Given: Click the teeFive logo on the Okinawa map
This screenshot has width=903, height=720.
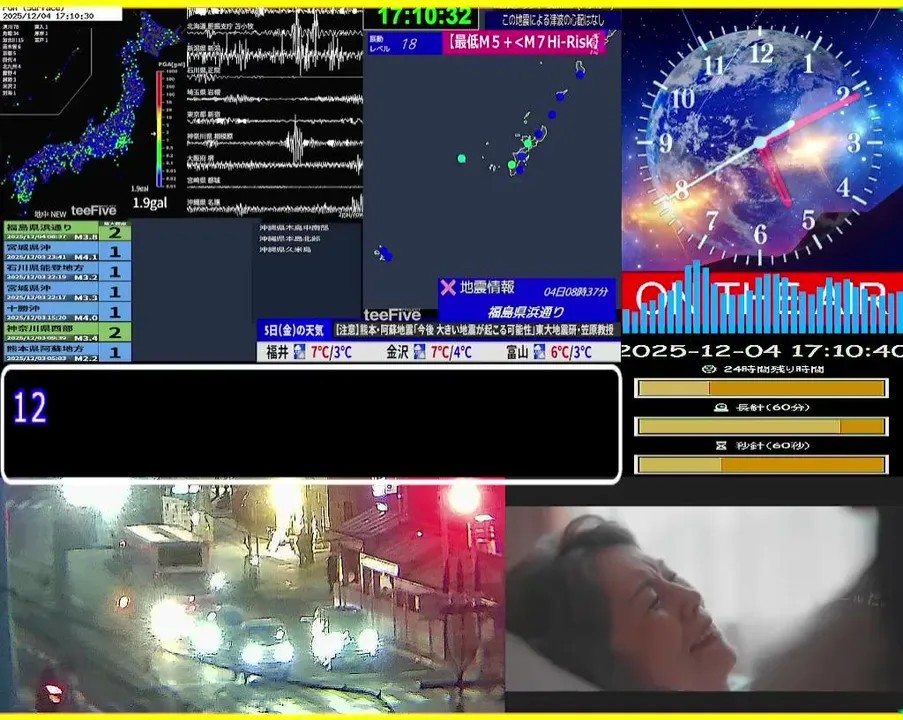Looking at the screenshot, I should click(x=392, y=315).
